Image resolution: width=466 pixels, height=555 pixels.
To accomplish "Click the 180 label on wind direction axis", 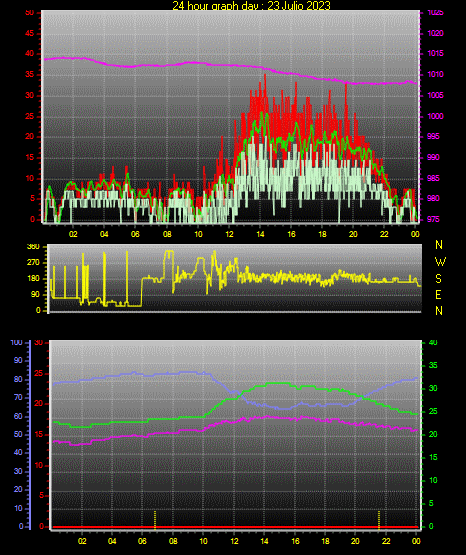I will coord(33,279).
